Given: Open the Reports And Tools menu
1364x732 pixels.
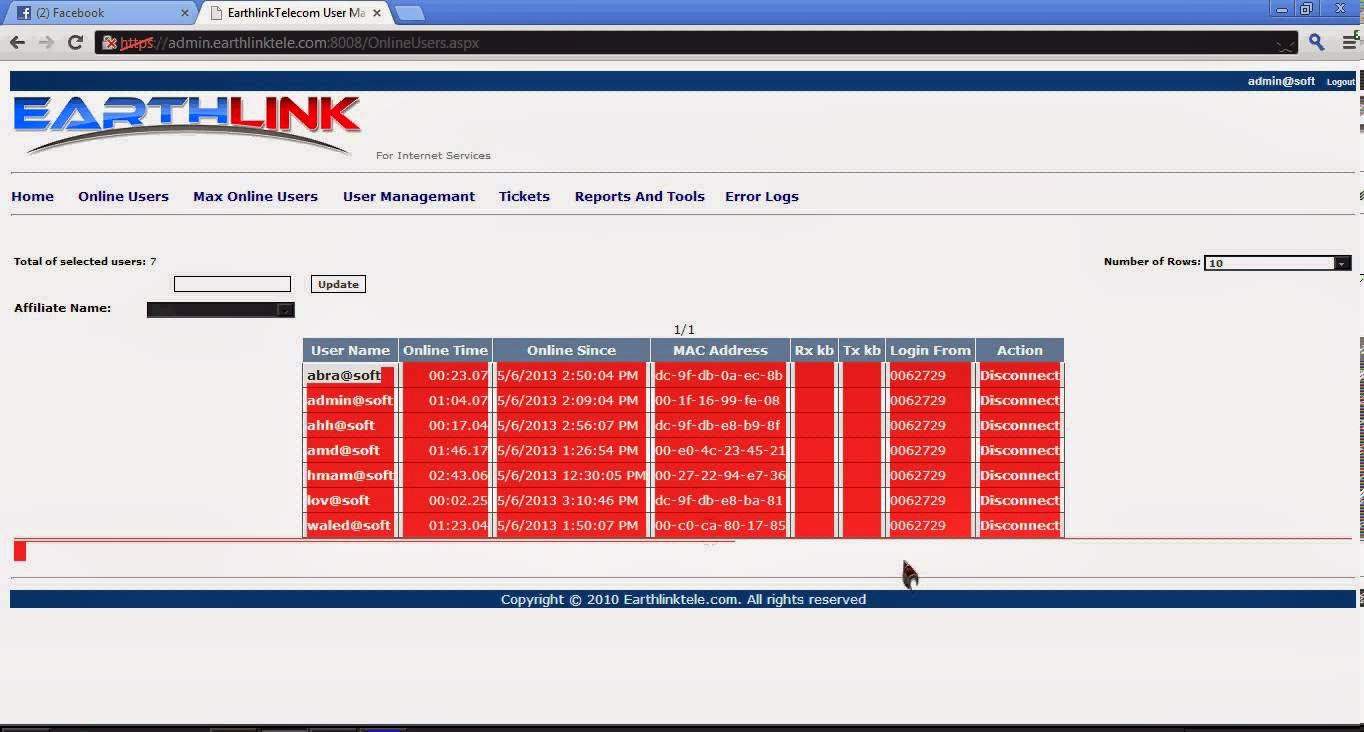Looking at the screenshot, I should tap(639, 196).
